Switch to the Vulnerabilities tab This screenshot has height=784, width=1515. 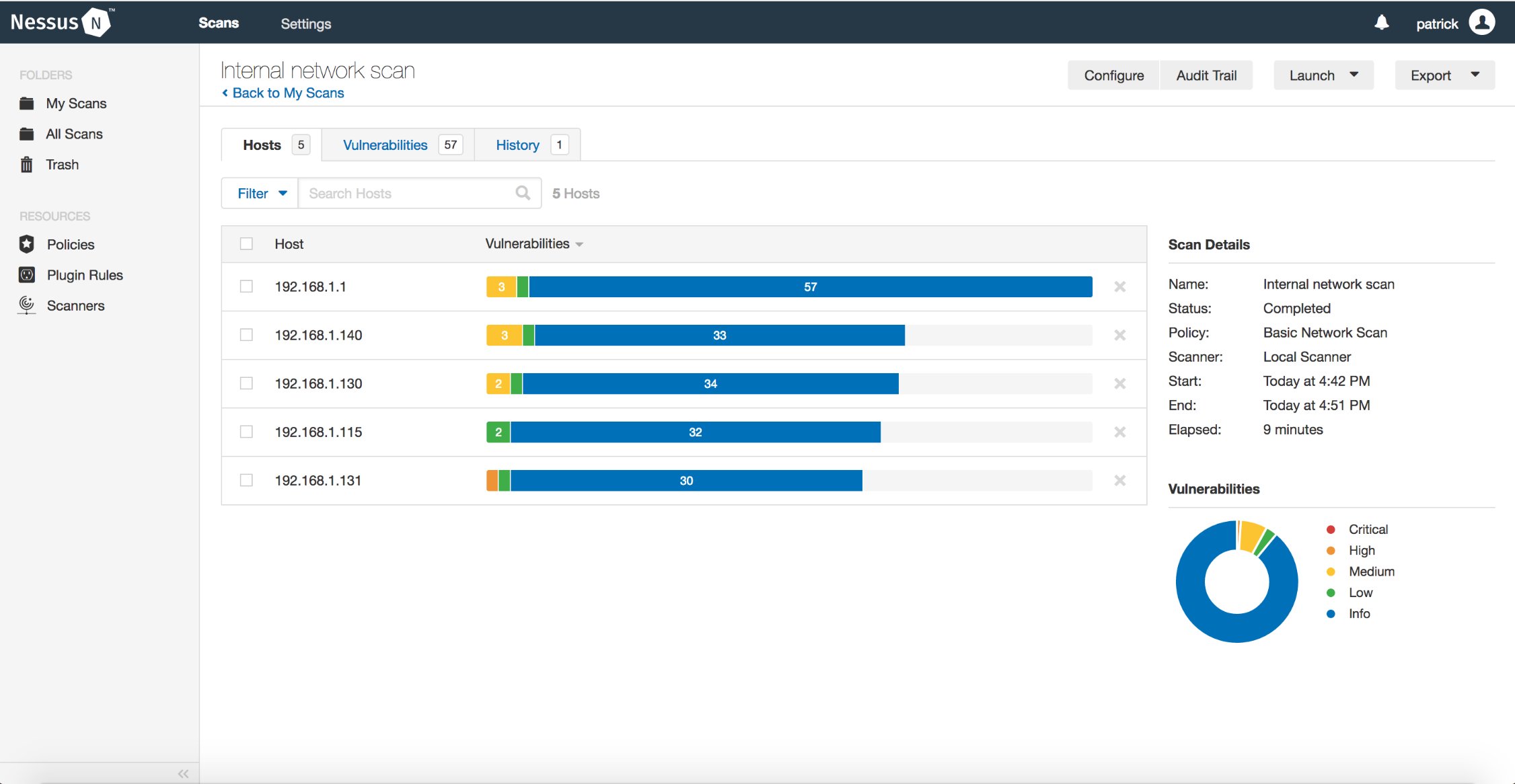pos(385,145)
